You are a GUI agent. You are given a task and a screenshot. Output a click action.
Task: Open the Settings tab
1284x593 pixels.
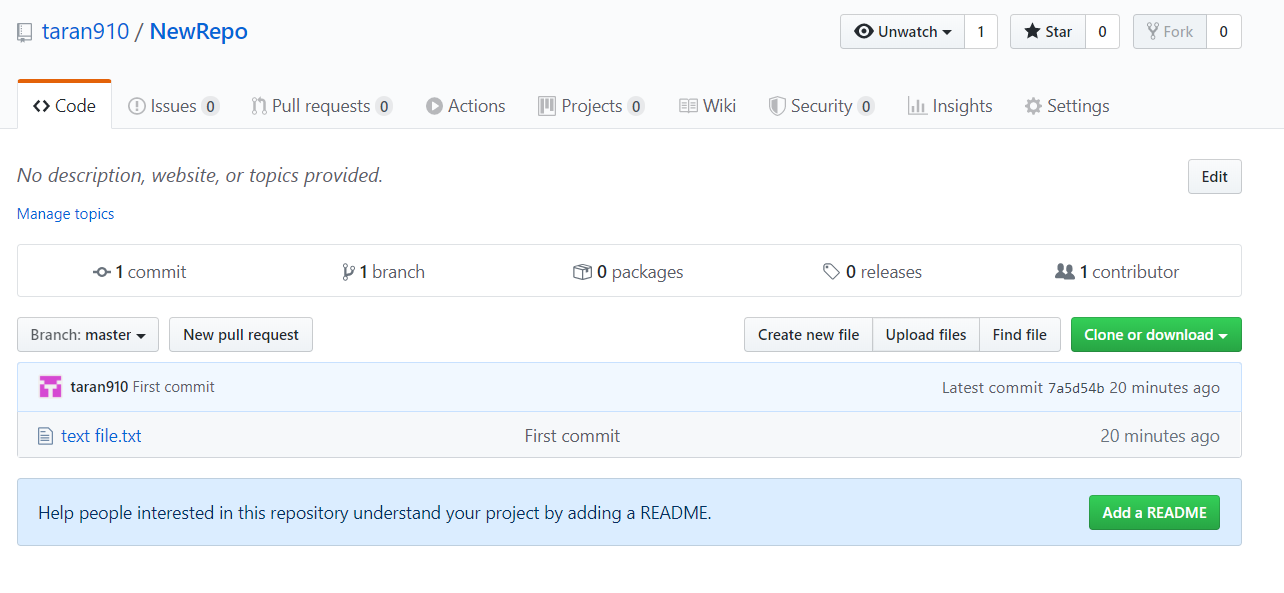click(1067, 106)
